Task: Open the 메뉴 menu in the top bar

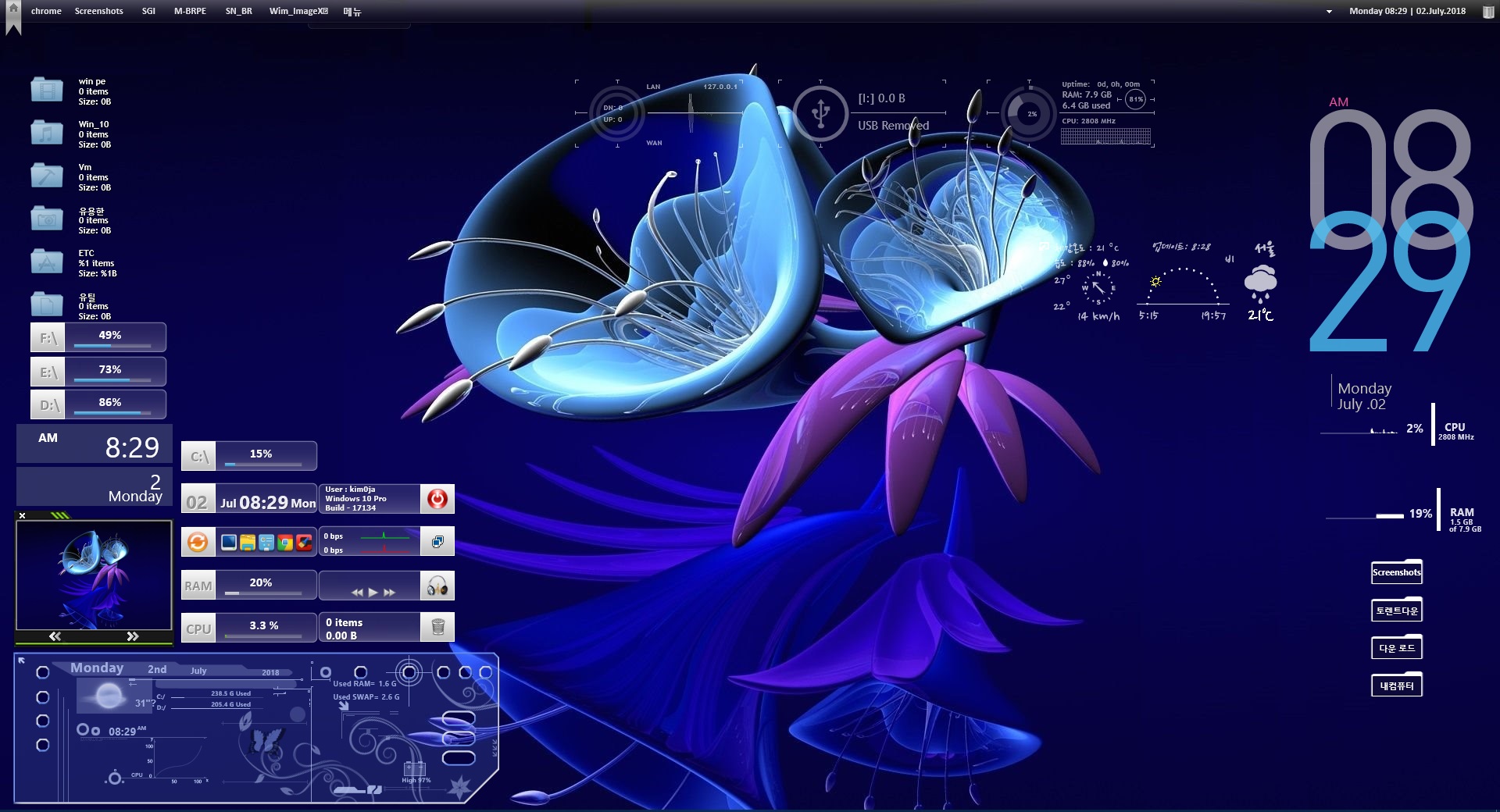Action: 352,11
